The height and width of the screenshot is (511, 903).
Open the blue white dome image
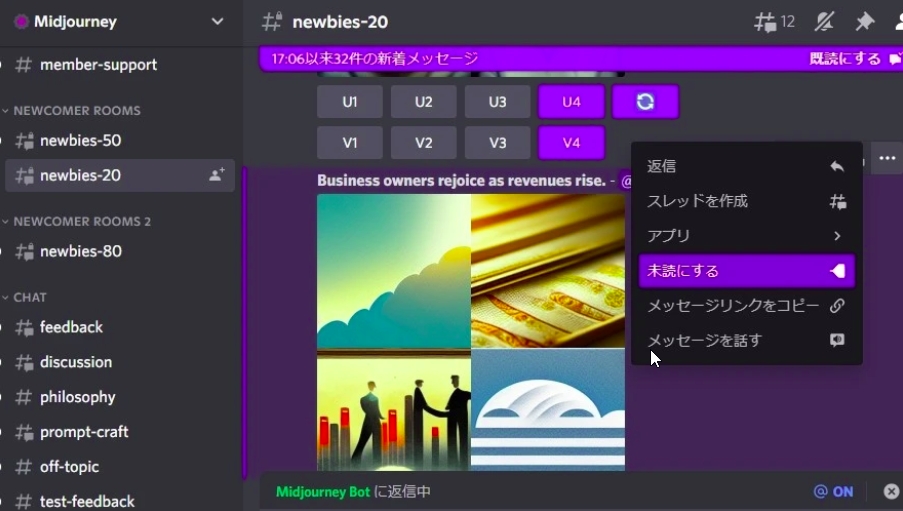pyautogui.click(x=548, y=410)
